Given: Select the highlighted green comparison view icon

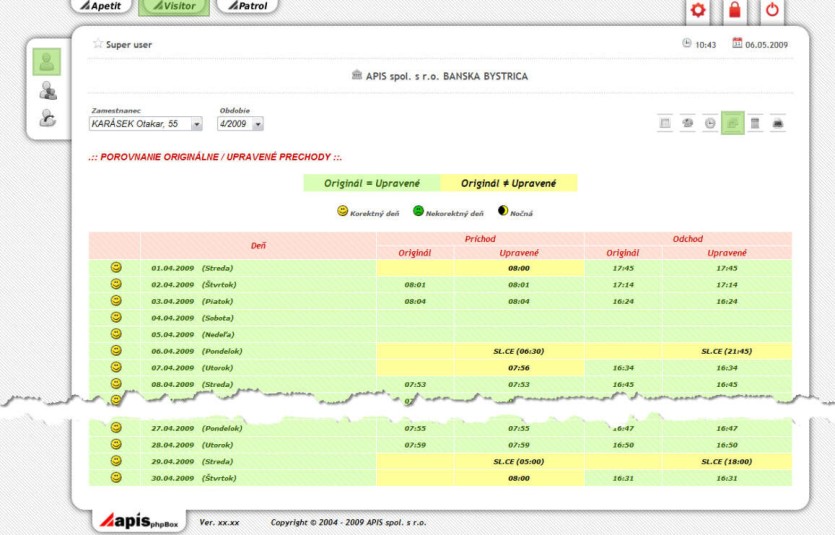Looking at the screenshot, I should coord(732,123).
